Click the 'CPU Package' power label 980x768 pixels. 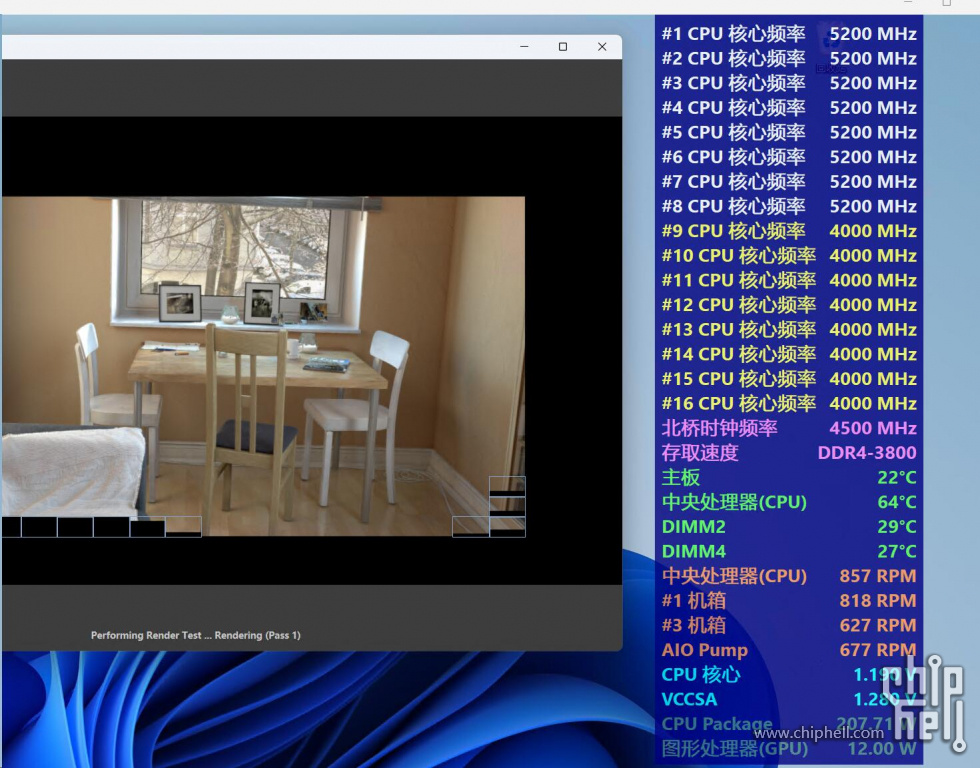click(717, 724)
